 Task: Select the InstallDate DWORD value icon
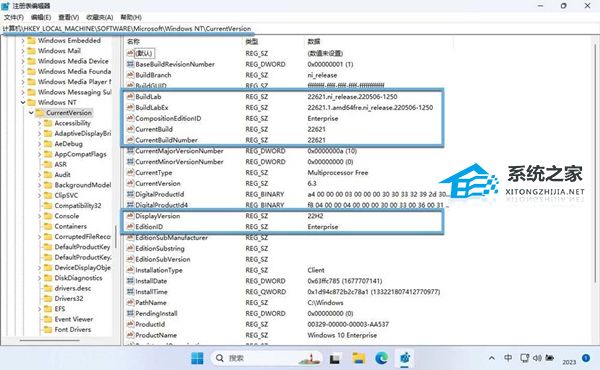pyautogui.click(x=130, y=281)
